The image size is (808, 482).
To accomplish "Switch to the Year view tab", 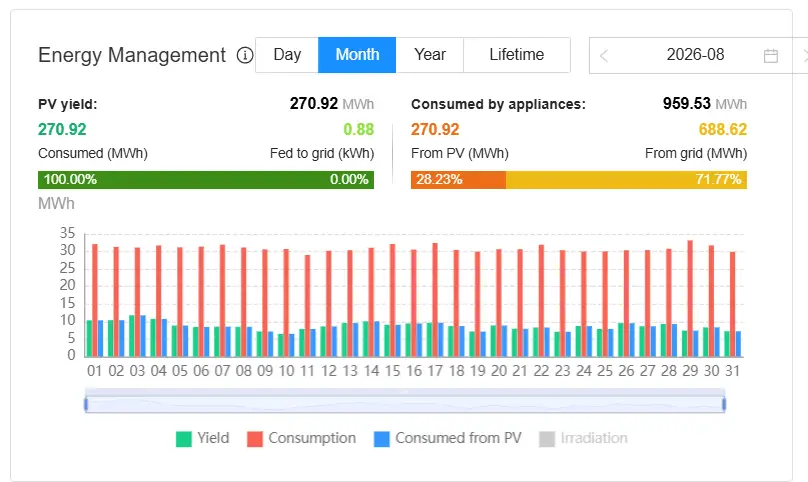I will tap(430, 55).
